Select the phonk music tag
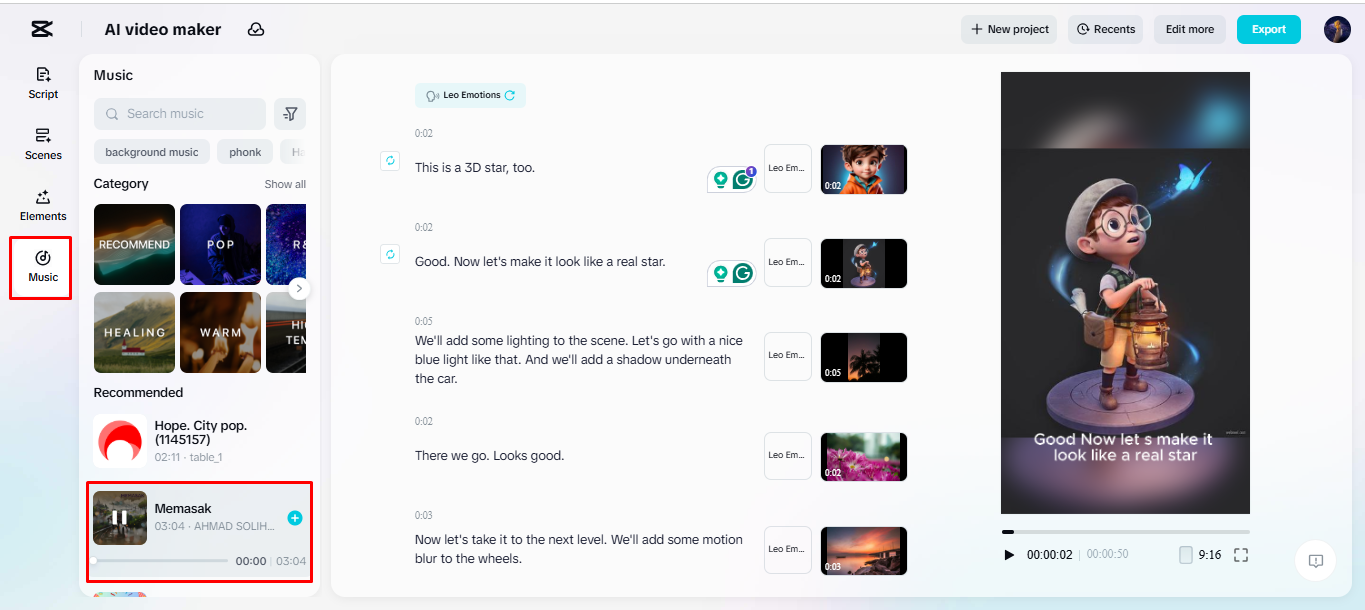Screen dimensions: 1365x610 (x=244, y=151)
